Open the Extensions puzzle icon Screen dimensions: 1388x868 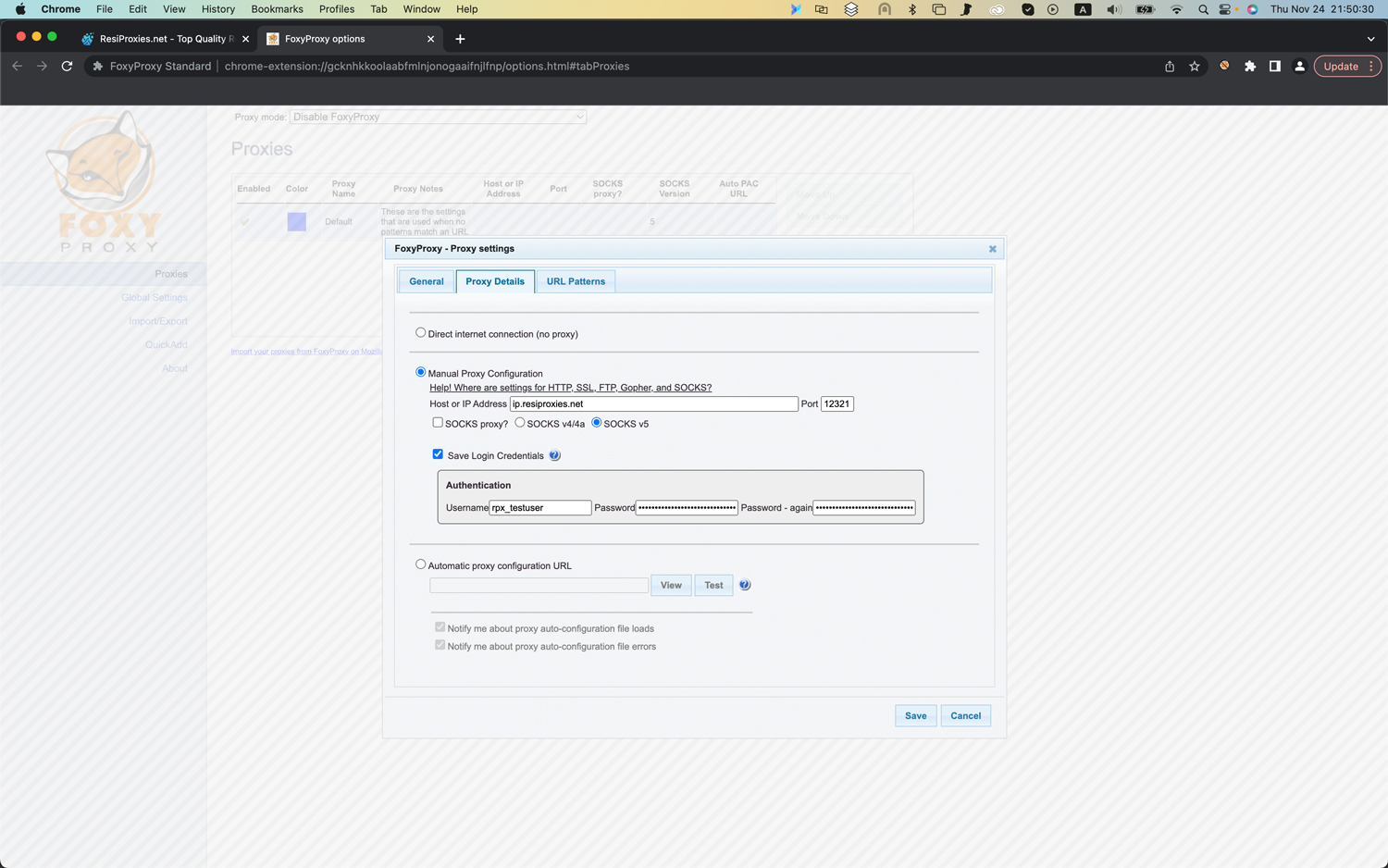[x=1250, y=66]
